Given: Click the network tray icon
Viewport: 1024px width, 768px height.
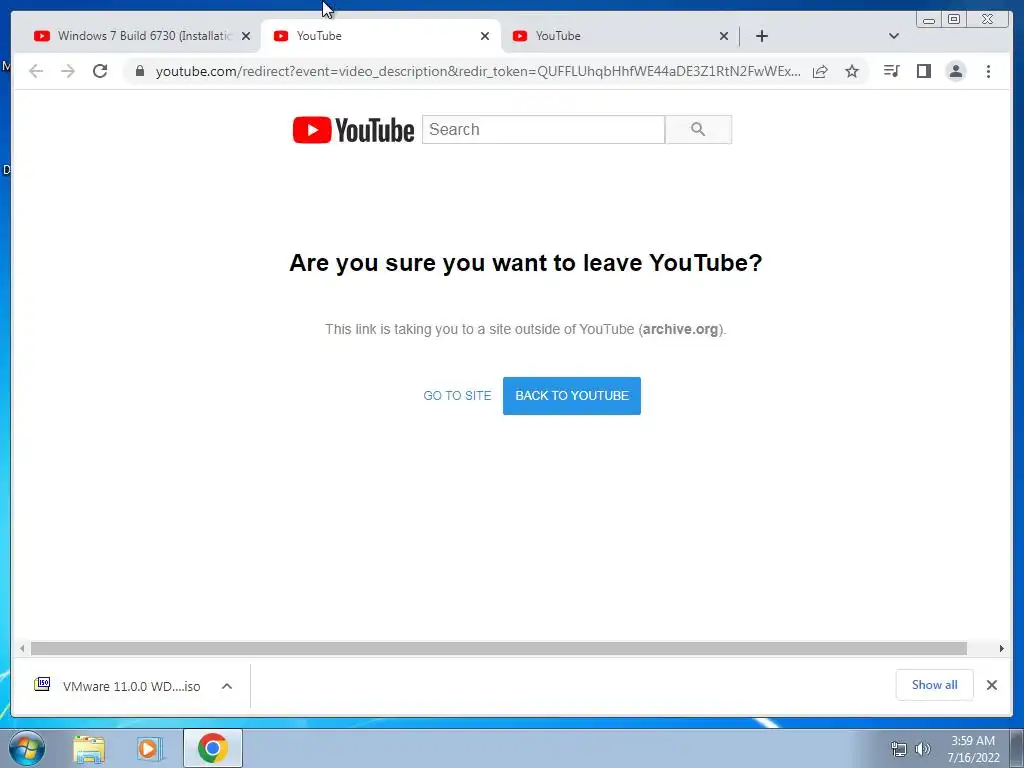Looking at the screenshot, I should tap(899, 749).
